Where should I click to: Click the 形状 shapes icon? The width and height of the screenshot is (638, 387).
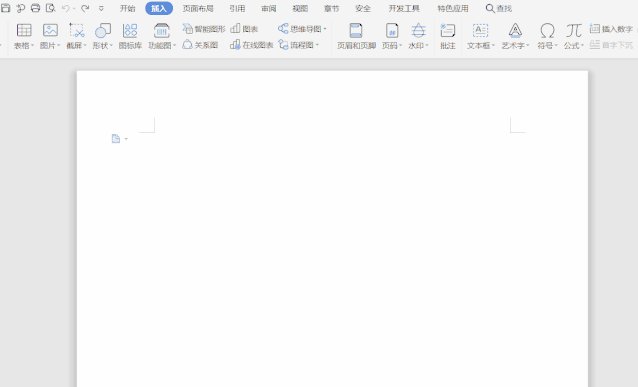coord(103,31)
